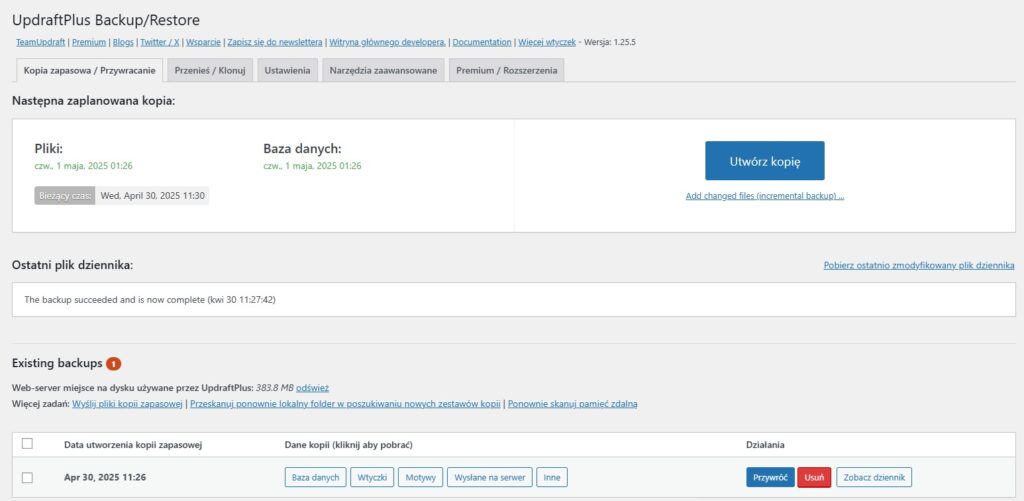
Task: Click the Dane kopii column header
Action: point(349,445)
